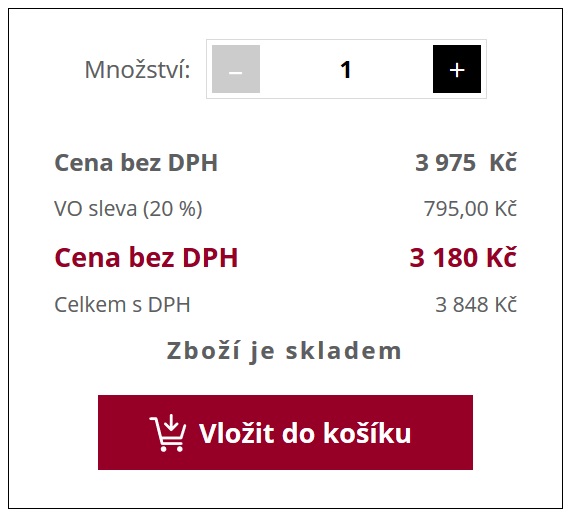Click the Vložit do košíku button
The height and width of the screenshot is (518, 571).
pyautogui.click(x=285, y=432)
